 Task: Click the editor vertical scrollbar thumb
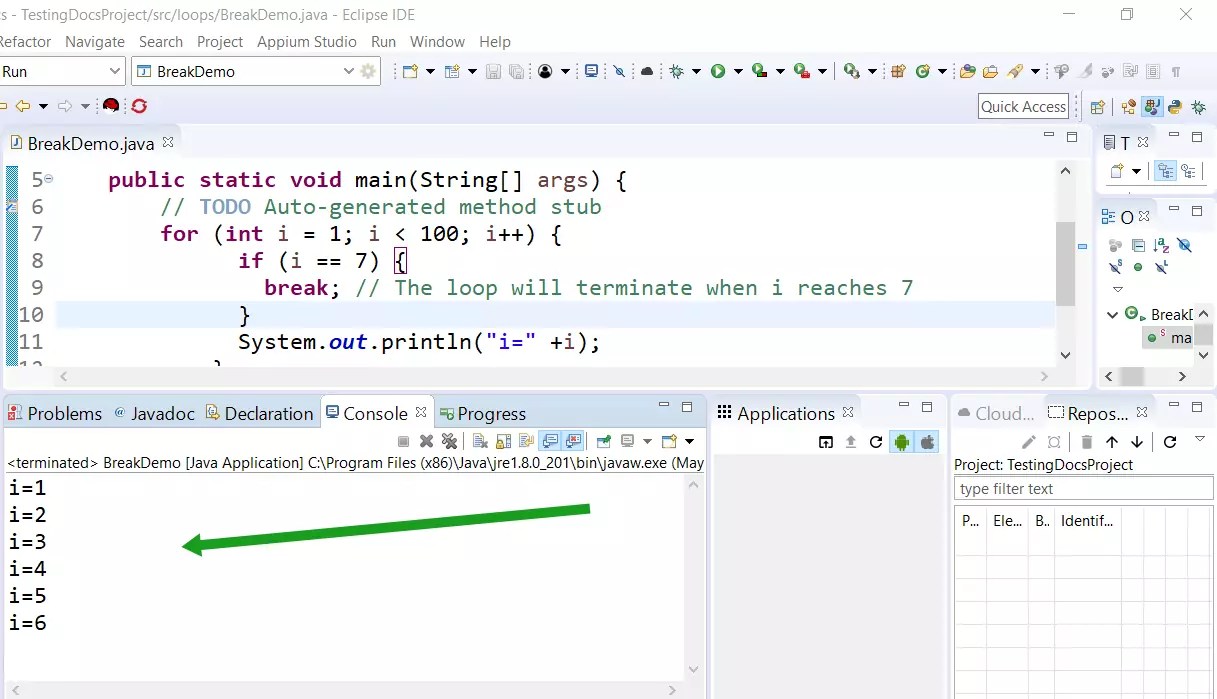pyautogui.click(x=1065, y=262)
